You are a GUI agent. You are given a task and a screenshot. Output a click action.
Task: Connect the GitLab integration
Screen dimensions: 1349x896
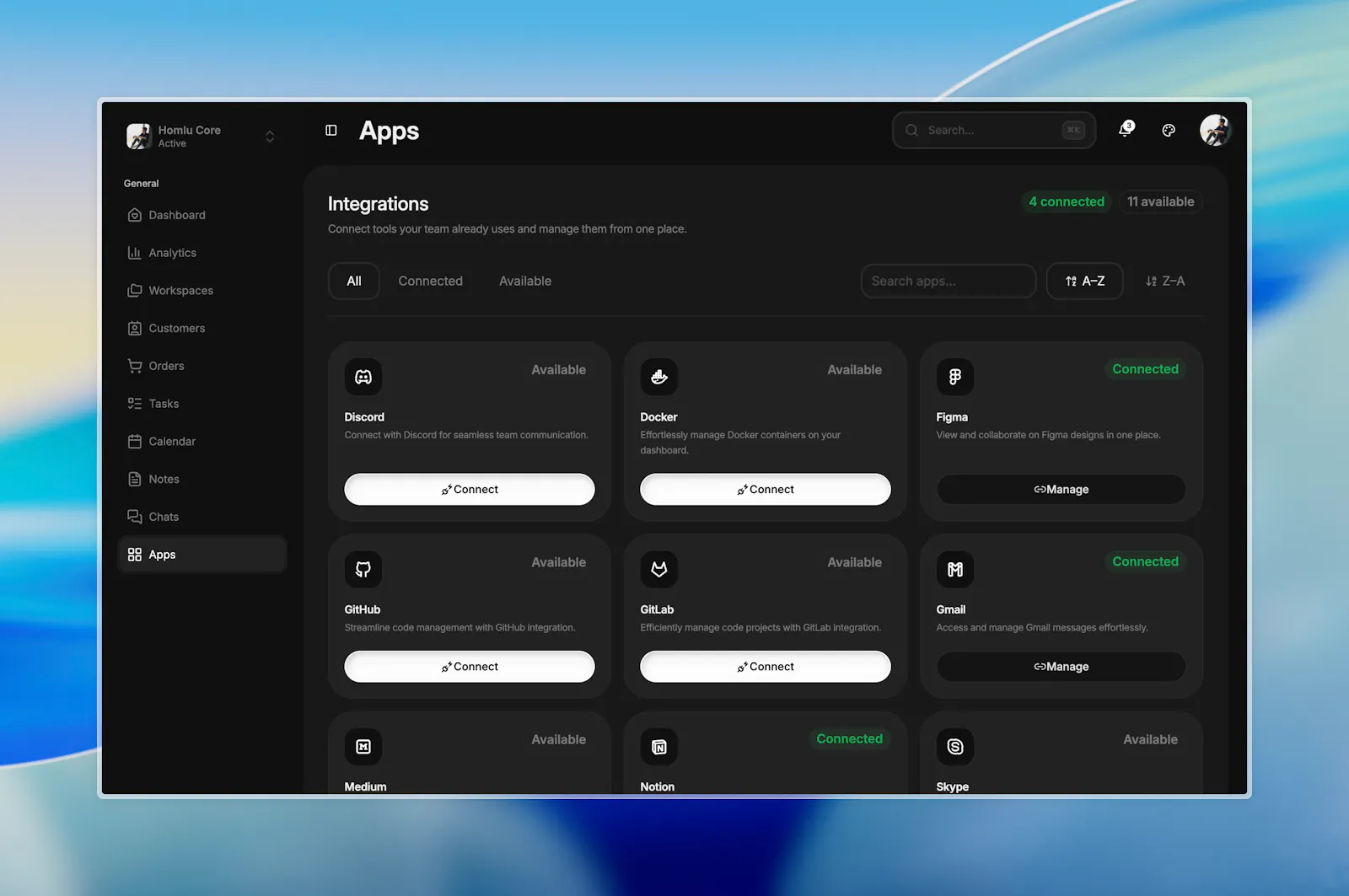point(766,667)
